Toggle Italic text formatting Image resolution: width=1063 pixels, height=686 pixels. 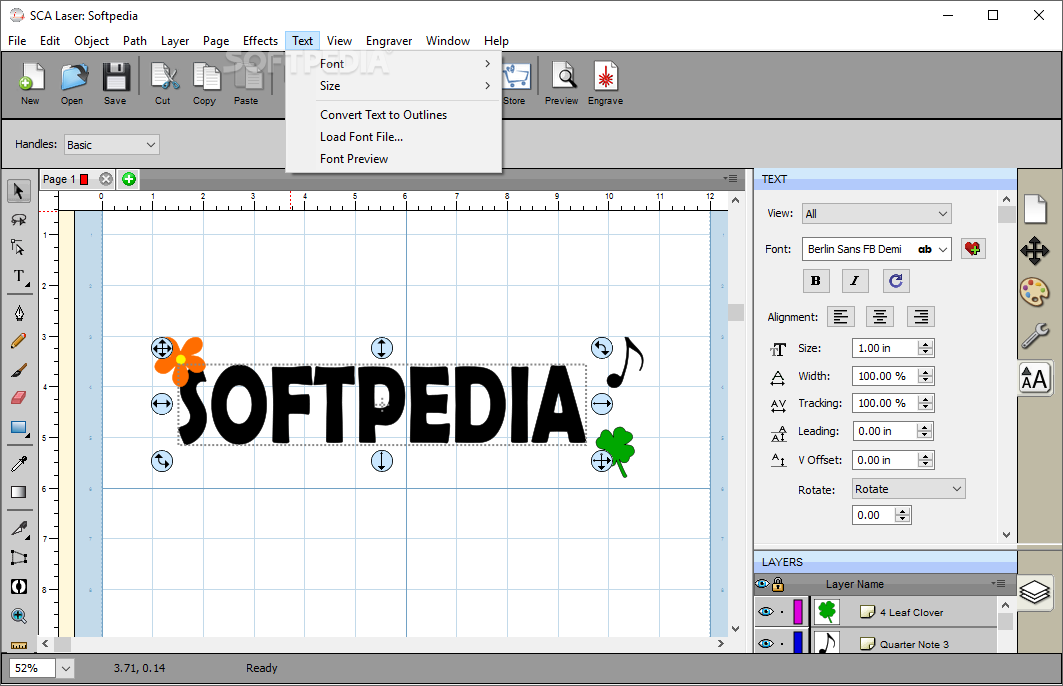click(x=855, y=281)
